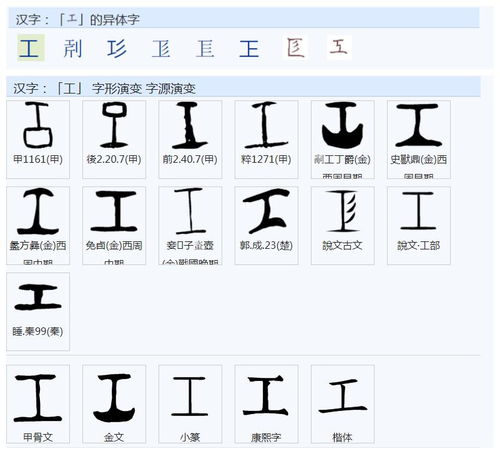Click the caption text 睡.秦99(秦)
The height and width of the screenshot is (454, 500).
(38, 331)
